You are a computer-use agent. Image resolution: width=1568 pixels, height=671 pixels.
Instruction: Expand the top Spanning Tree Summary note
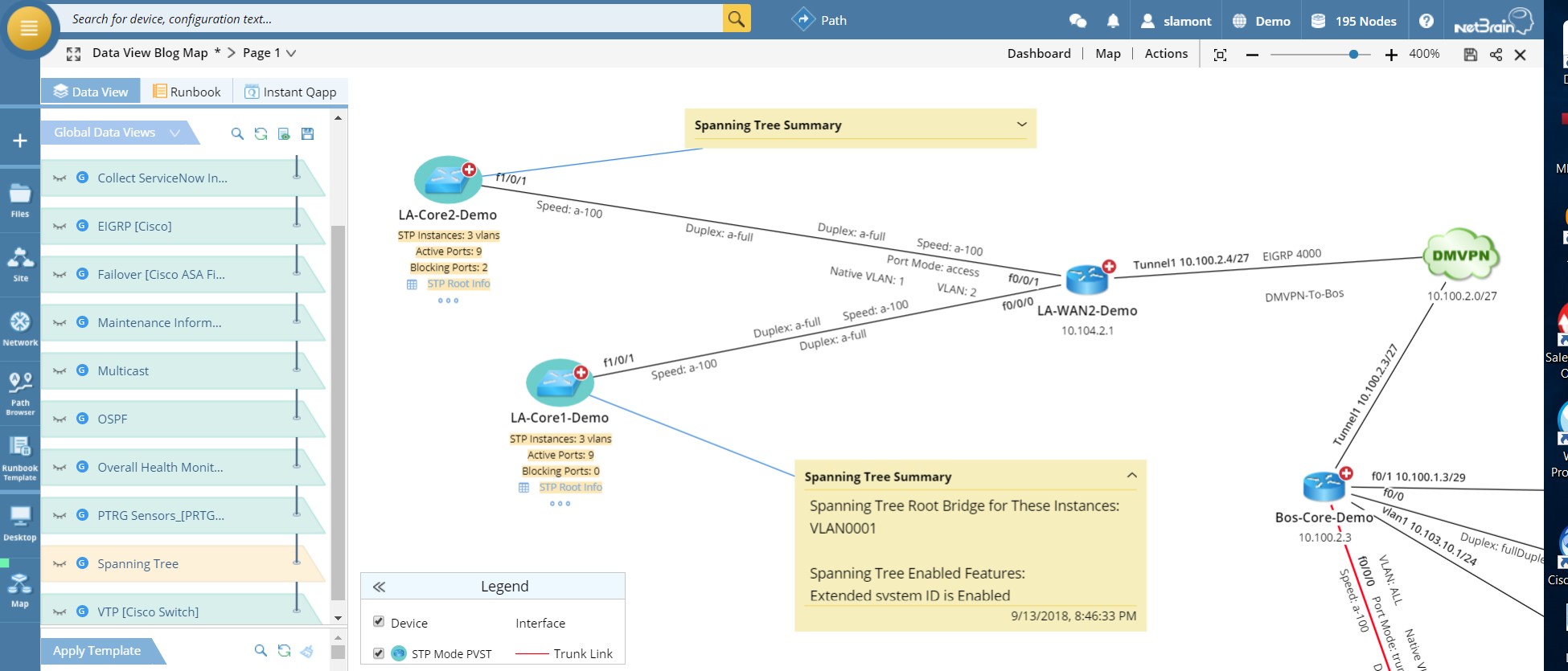[x=1021, y=125]
